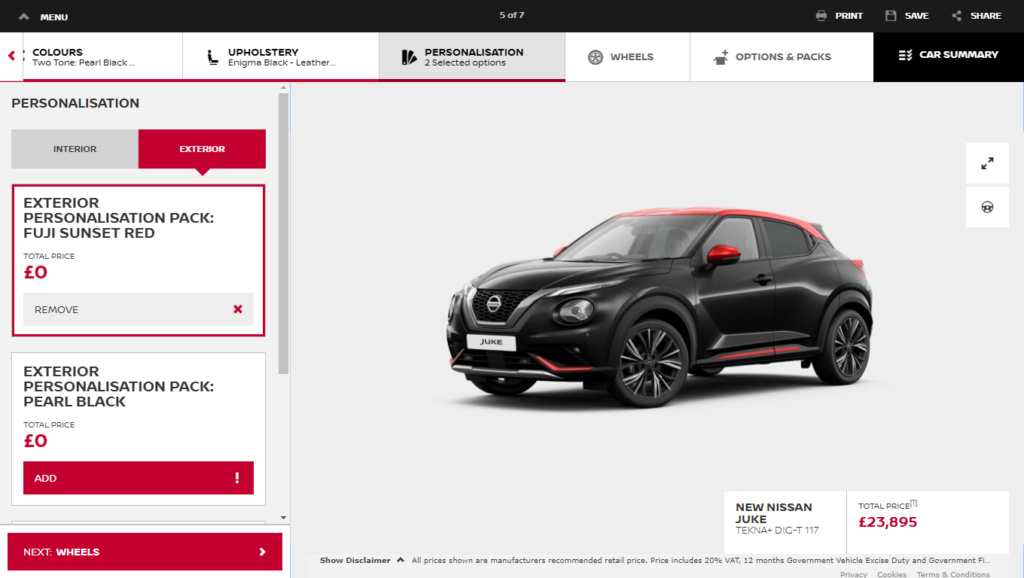Screen dimensions: 1024x578
Task: Click the total price £23,895
Action: pos(888,522)
